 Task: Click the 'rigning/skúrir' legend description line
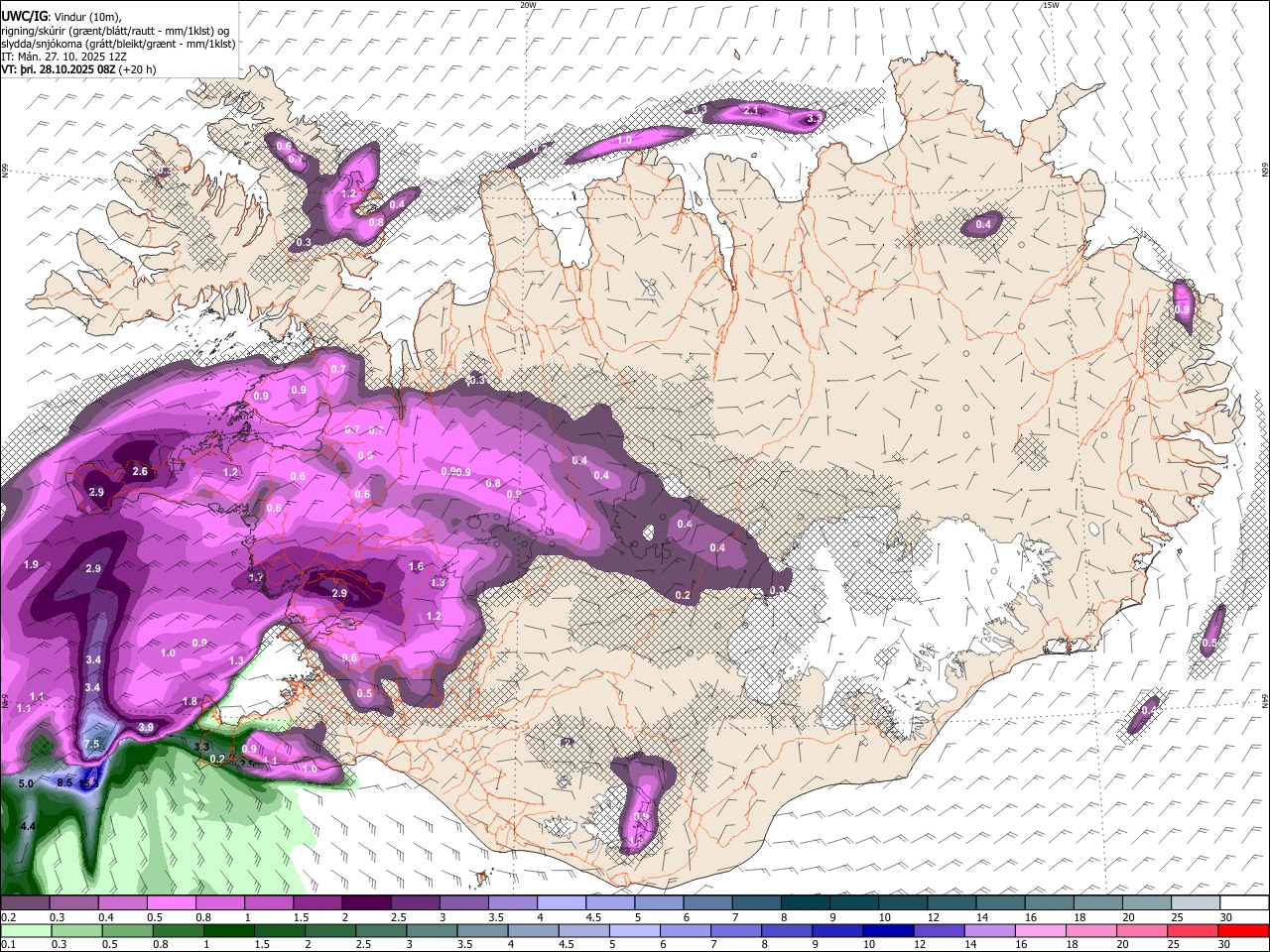pos(115,31)
